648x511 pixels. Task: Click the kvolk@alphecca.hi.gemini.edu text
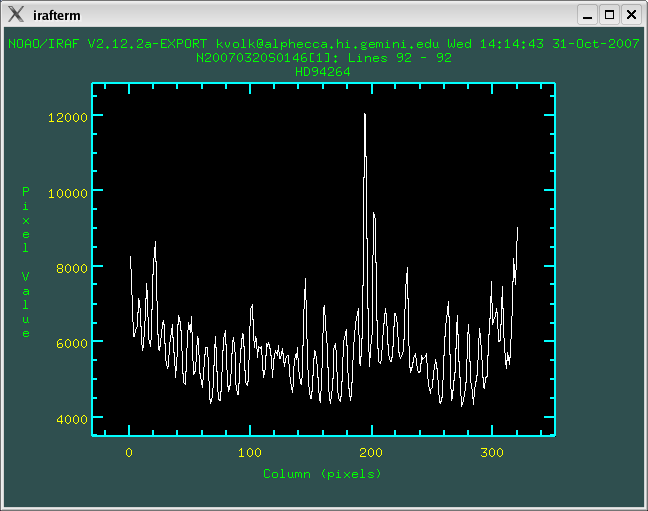point(327,44)
